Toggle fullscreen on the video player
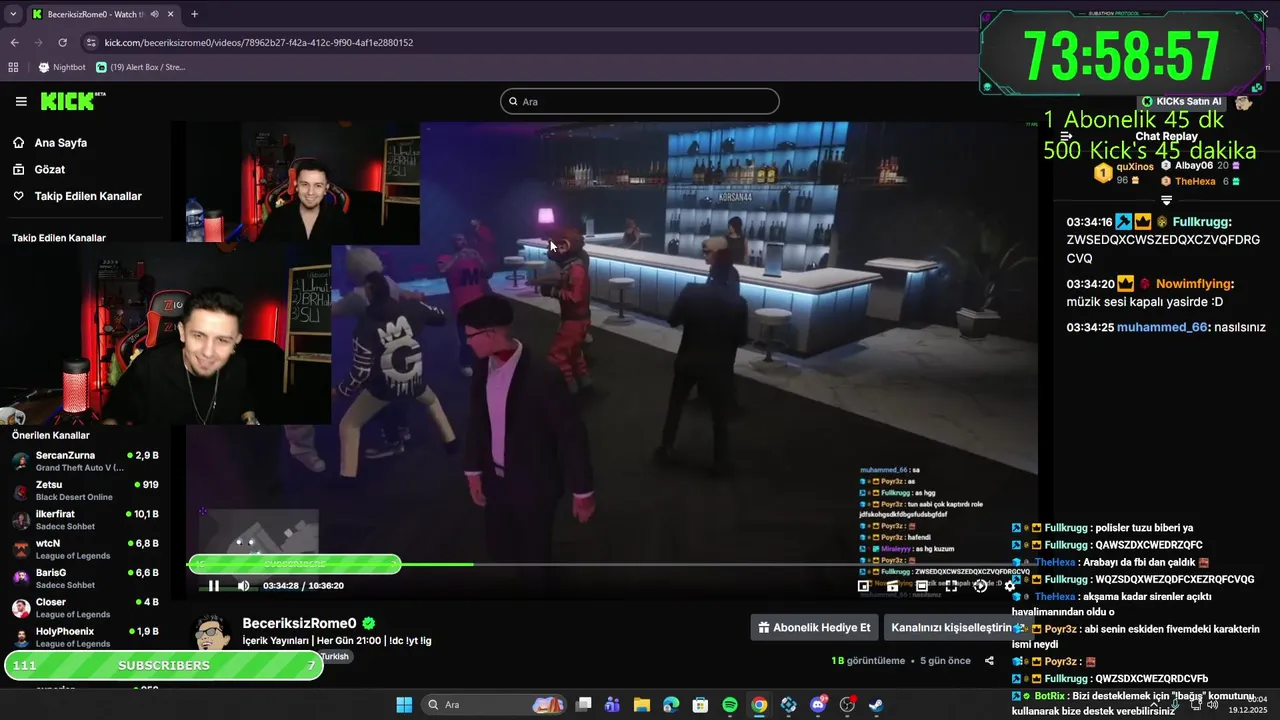Viewport: 1280px width, 720px height. coord(951,586)
